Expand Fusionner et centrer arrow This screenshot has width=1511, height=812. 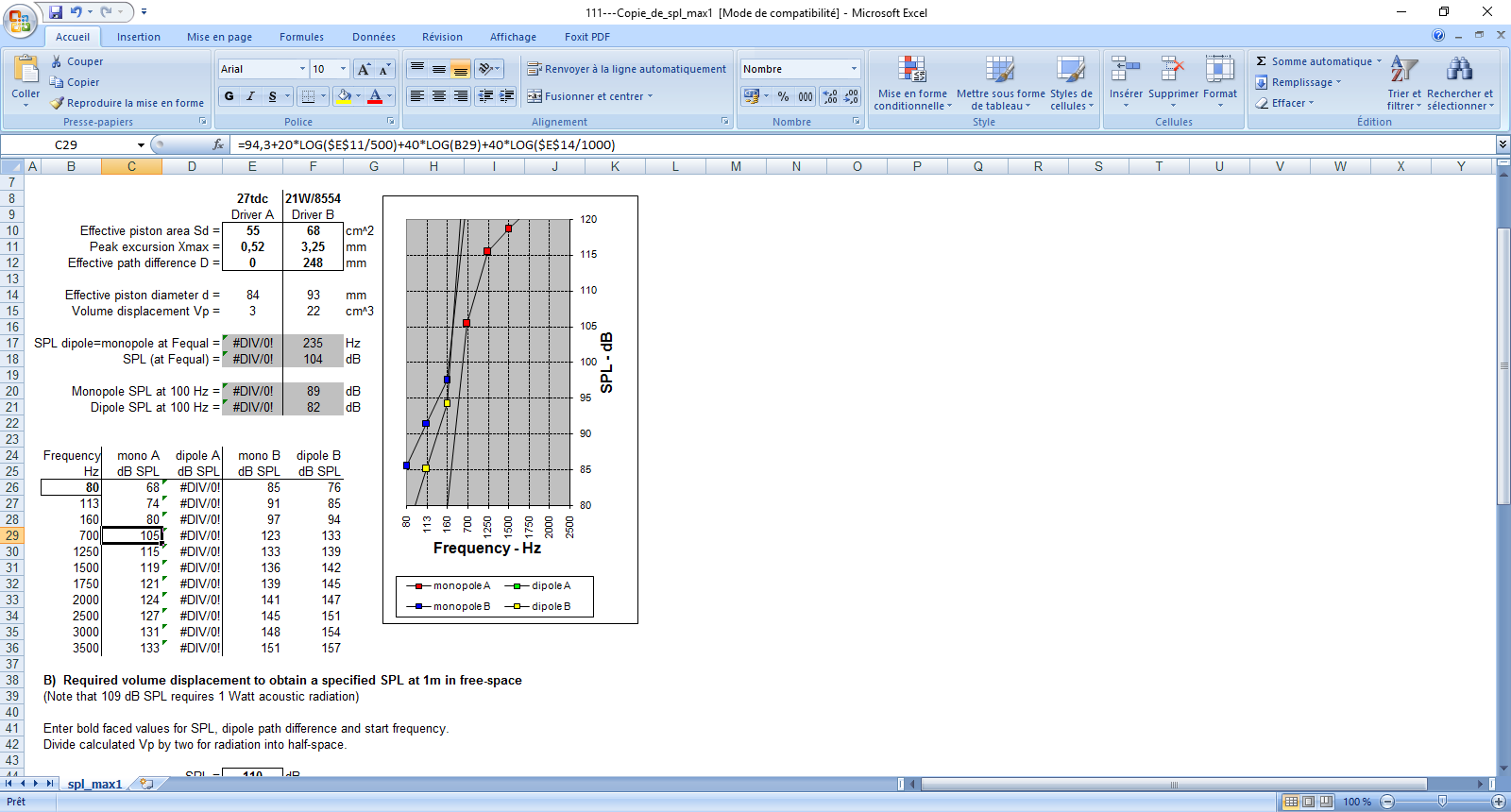[650, 96]
